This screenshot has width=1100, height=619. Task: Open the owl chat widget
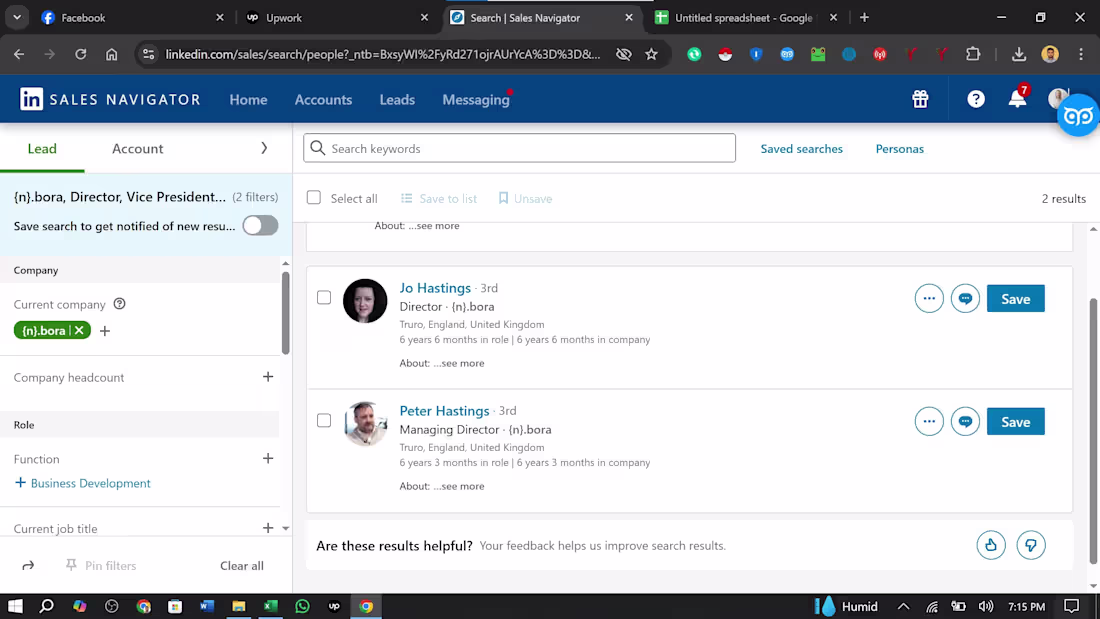click(x=1078, y=115)
